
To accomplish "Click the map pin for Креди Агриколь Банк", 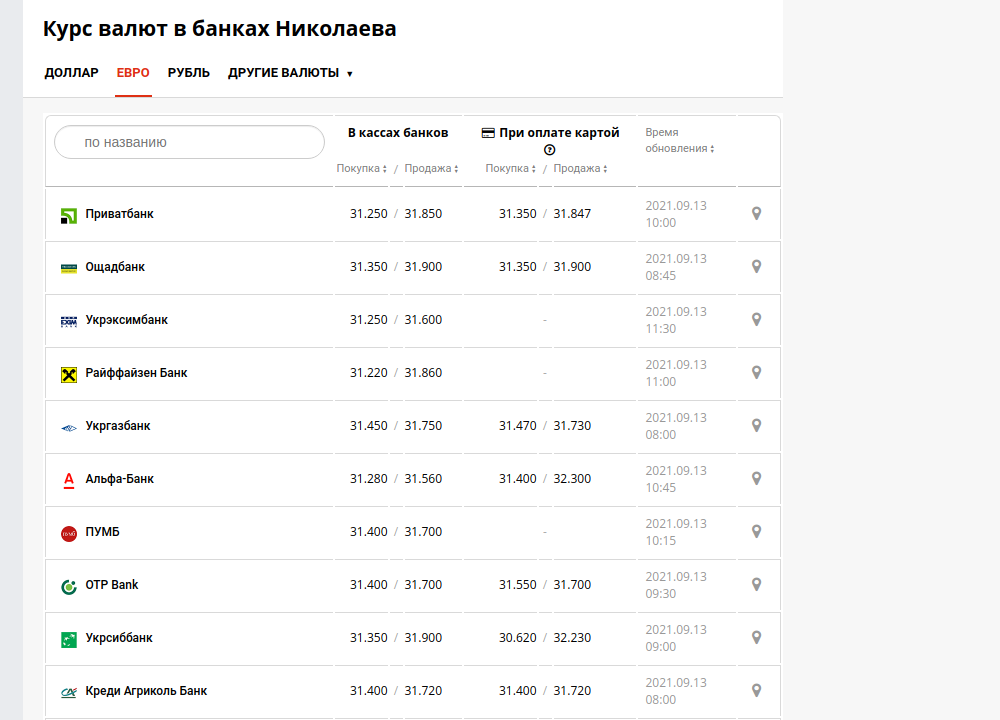I will [756, 690].
